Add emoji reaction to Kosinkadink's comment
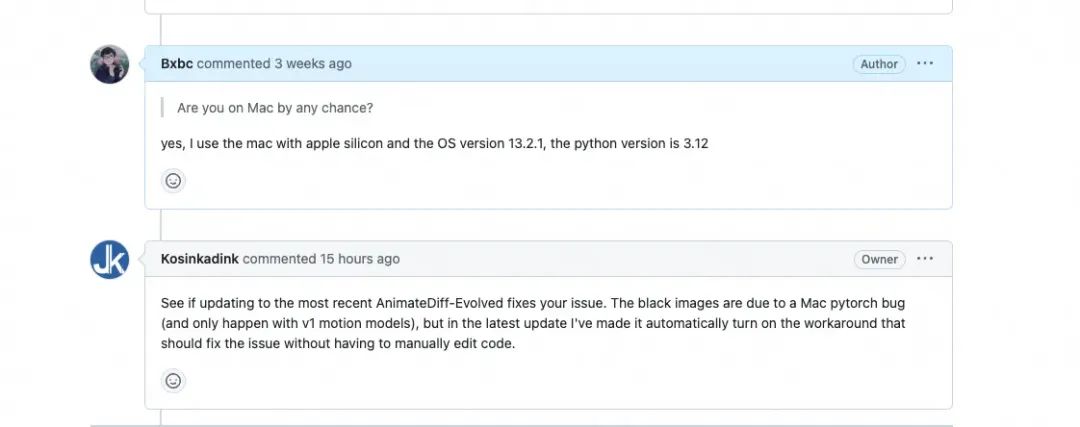This screenshot has height=427, width=1080. [x=173, y=381]
